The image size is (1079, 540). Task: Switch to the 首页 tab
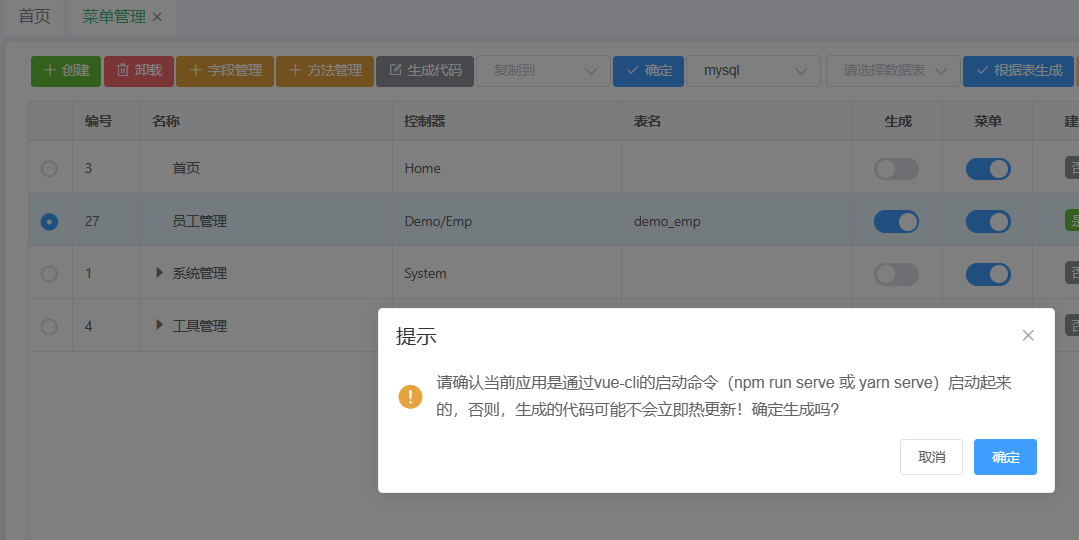pyautogui.click(x=35, y=17)
